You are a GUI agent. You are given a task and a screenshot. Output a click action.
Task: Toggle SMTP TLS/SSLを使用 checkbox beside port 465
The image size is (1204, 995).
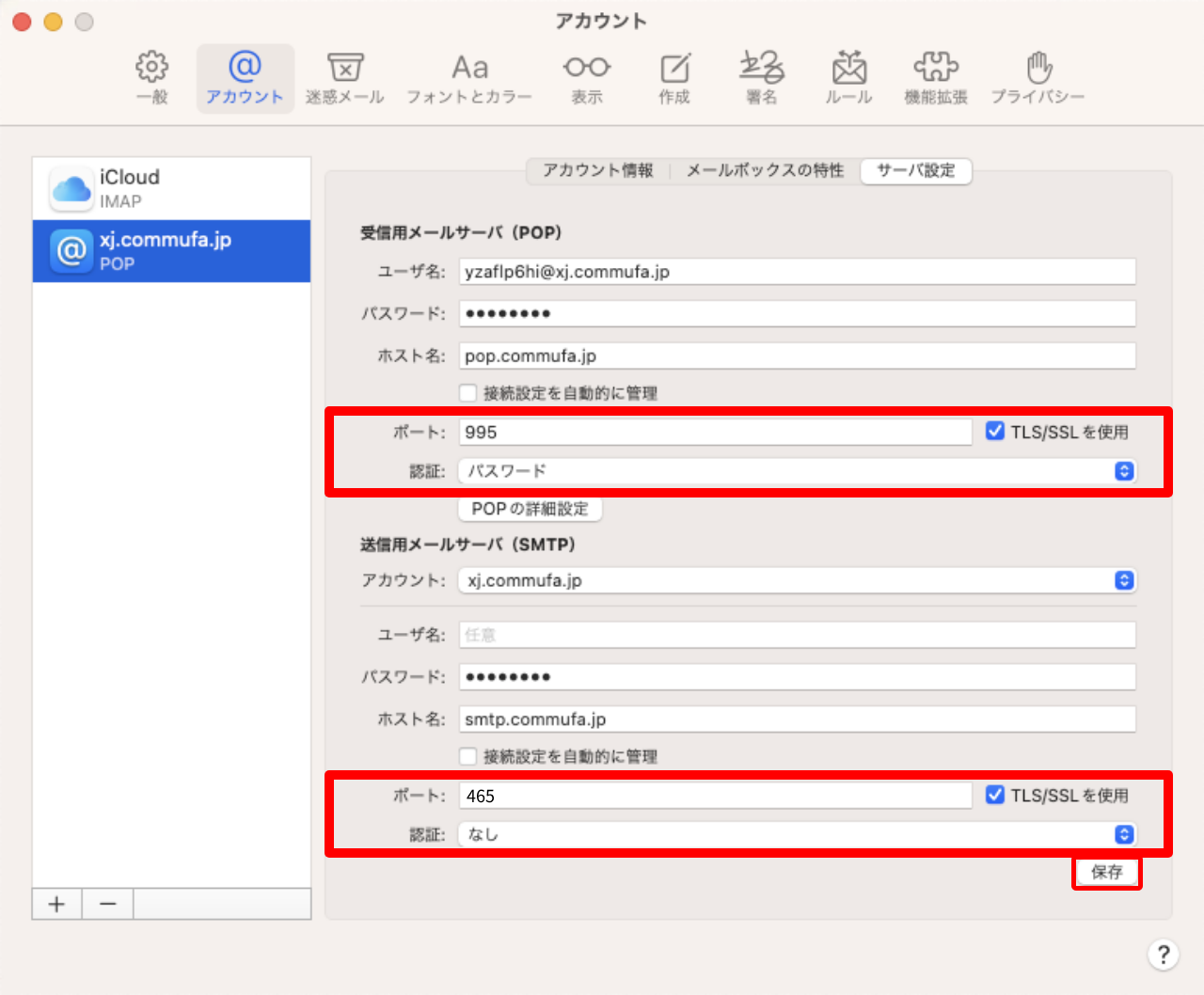click(x=995, y=795)
